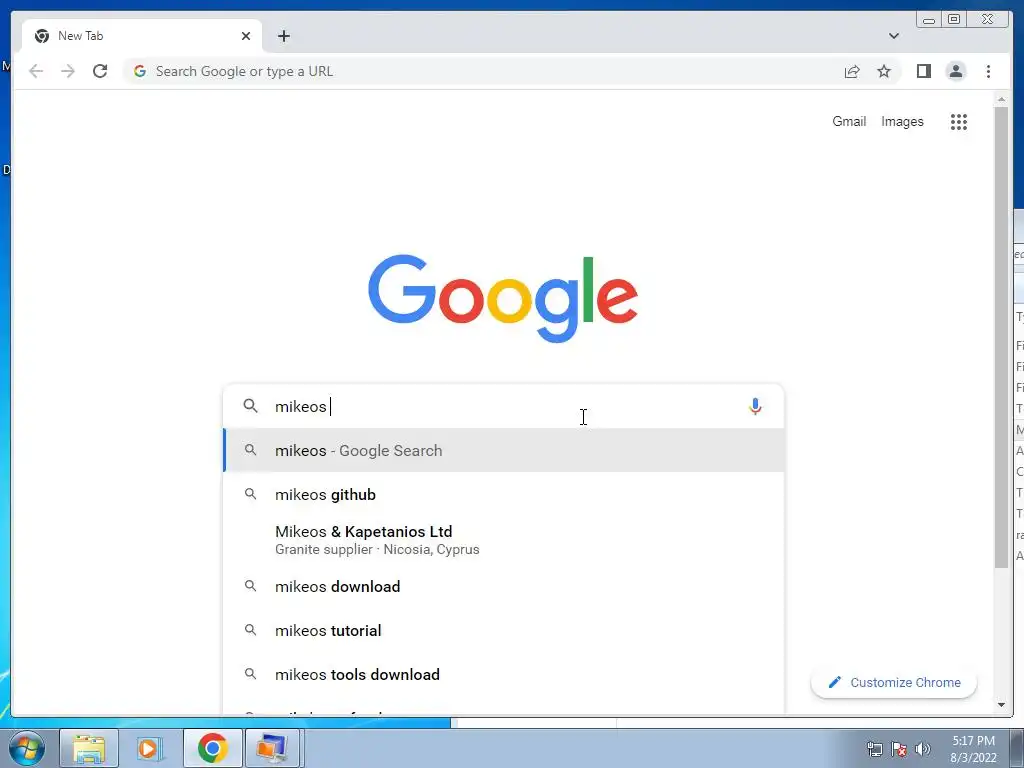The image size is (1024, 768).
Task: Close the New Tab tab
Action: coord(246,36)
